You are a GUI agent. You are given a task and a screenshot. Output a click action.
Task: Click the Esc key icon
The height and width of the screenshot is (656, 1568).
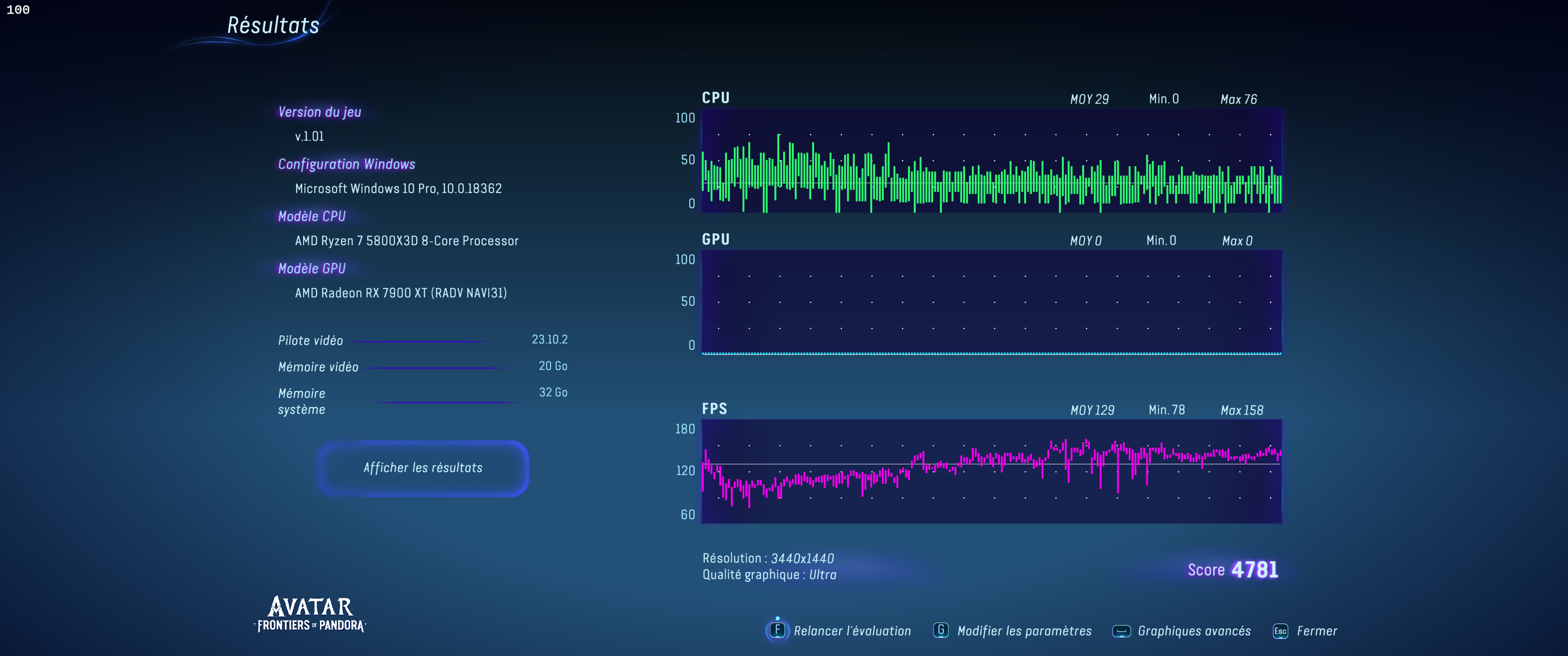click(1280, 631)
